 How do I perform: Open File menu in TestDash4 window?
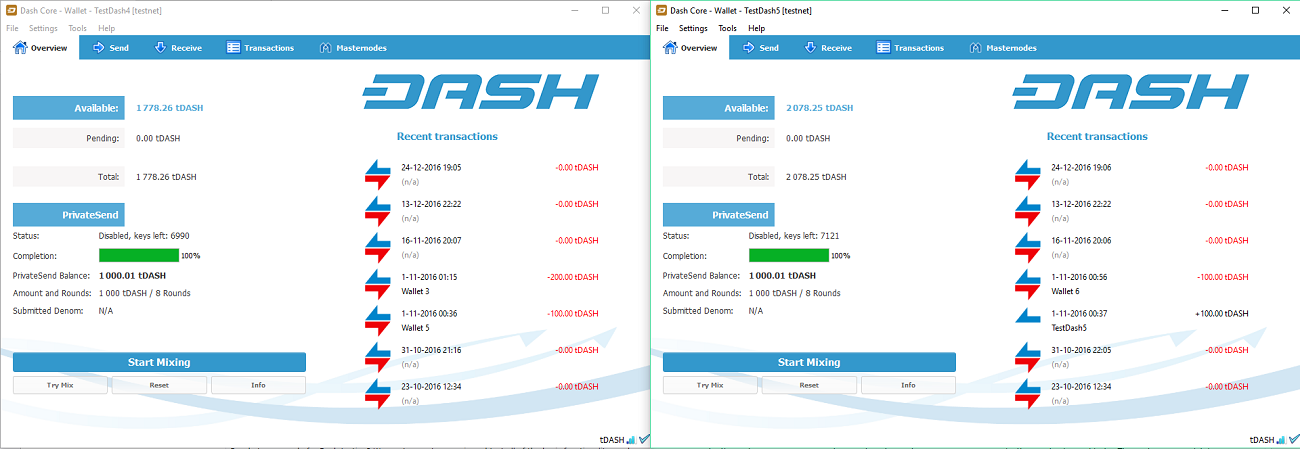pyautogui.click(x=12, y=28)
